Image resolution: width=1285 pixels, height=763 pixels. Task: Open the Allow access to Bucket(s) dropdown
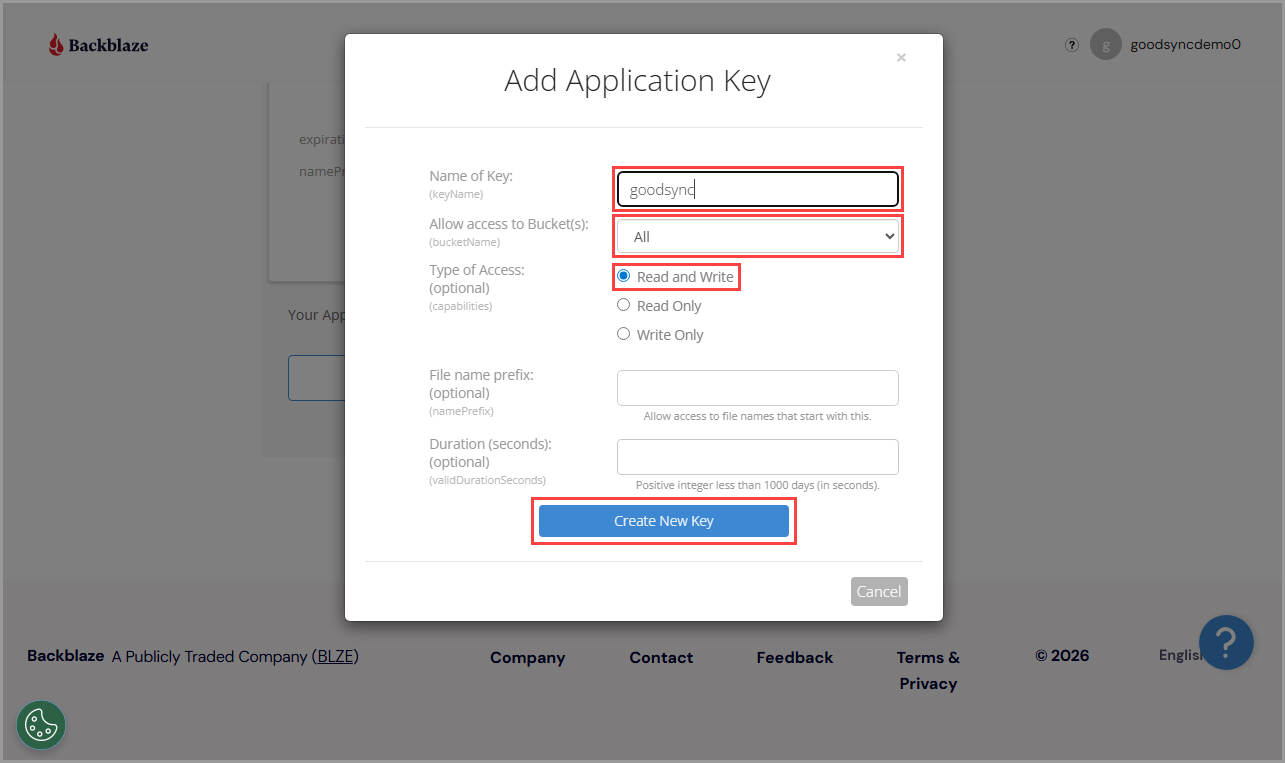(758, 237)
